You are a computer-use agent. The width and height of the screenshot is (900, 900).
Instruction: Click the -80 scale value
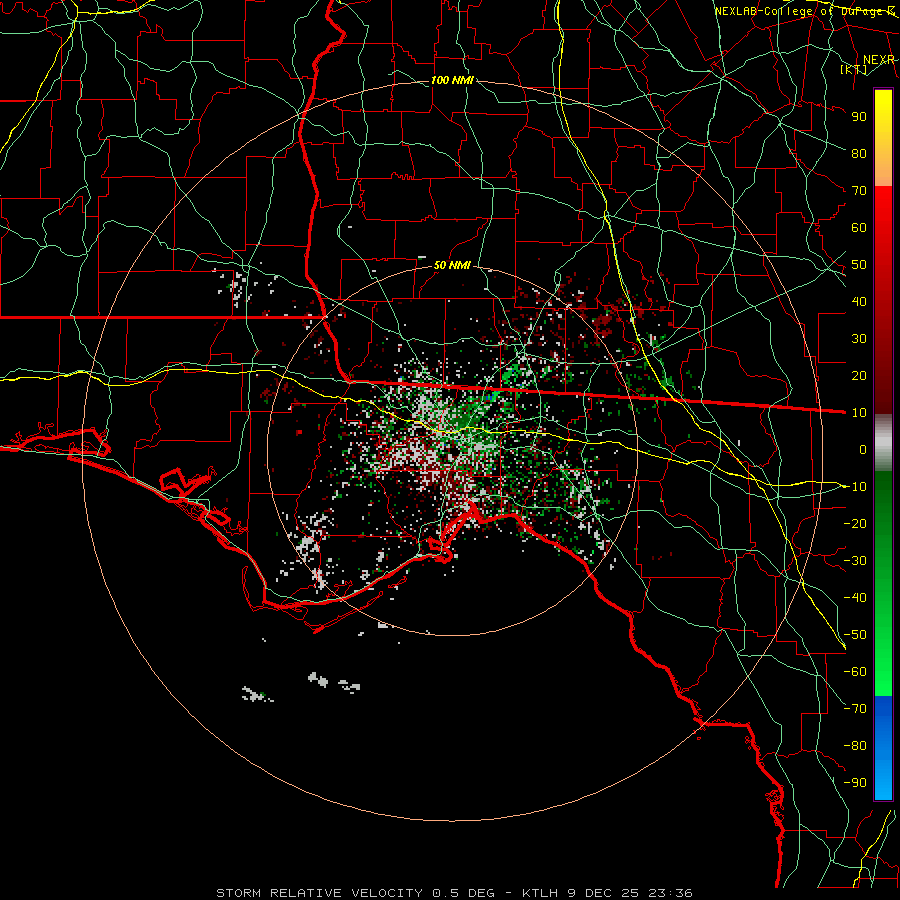point(855,746)
